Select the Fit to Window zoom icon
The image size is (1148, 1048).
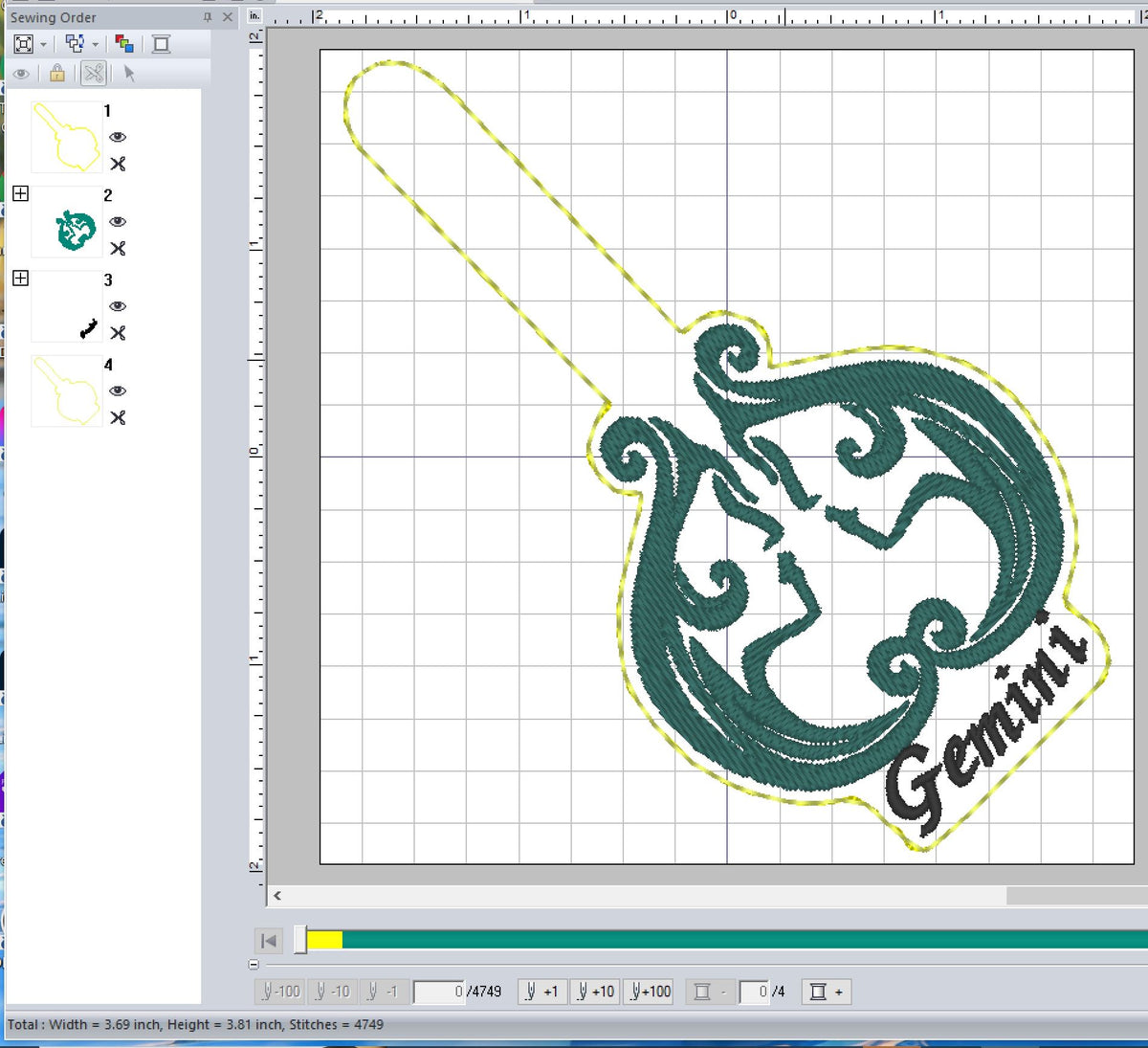(x=22, y=44)
